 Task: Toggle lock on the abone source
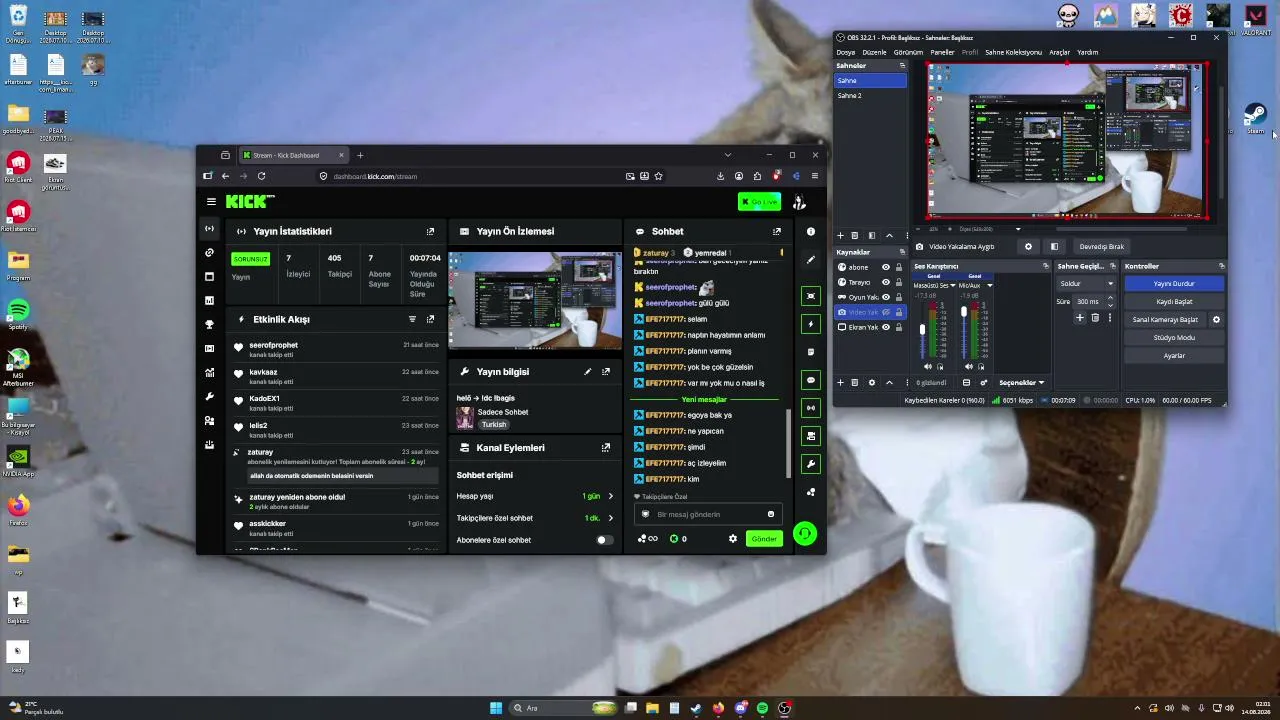(898, 267)
